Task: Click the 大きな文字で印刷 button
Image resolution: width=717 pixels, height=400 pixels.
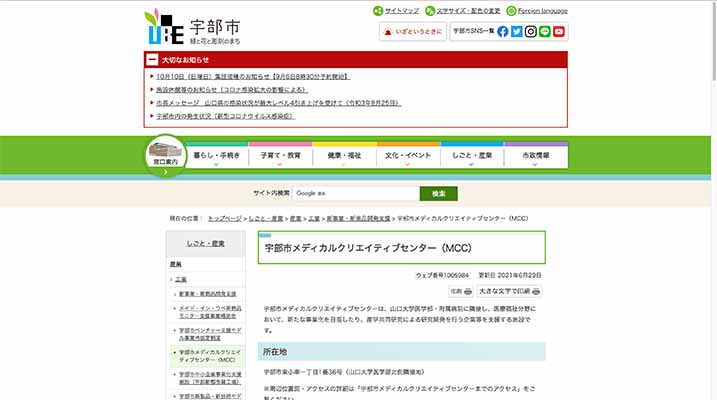Action: coord(509,291)
